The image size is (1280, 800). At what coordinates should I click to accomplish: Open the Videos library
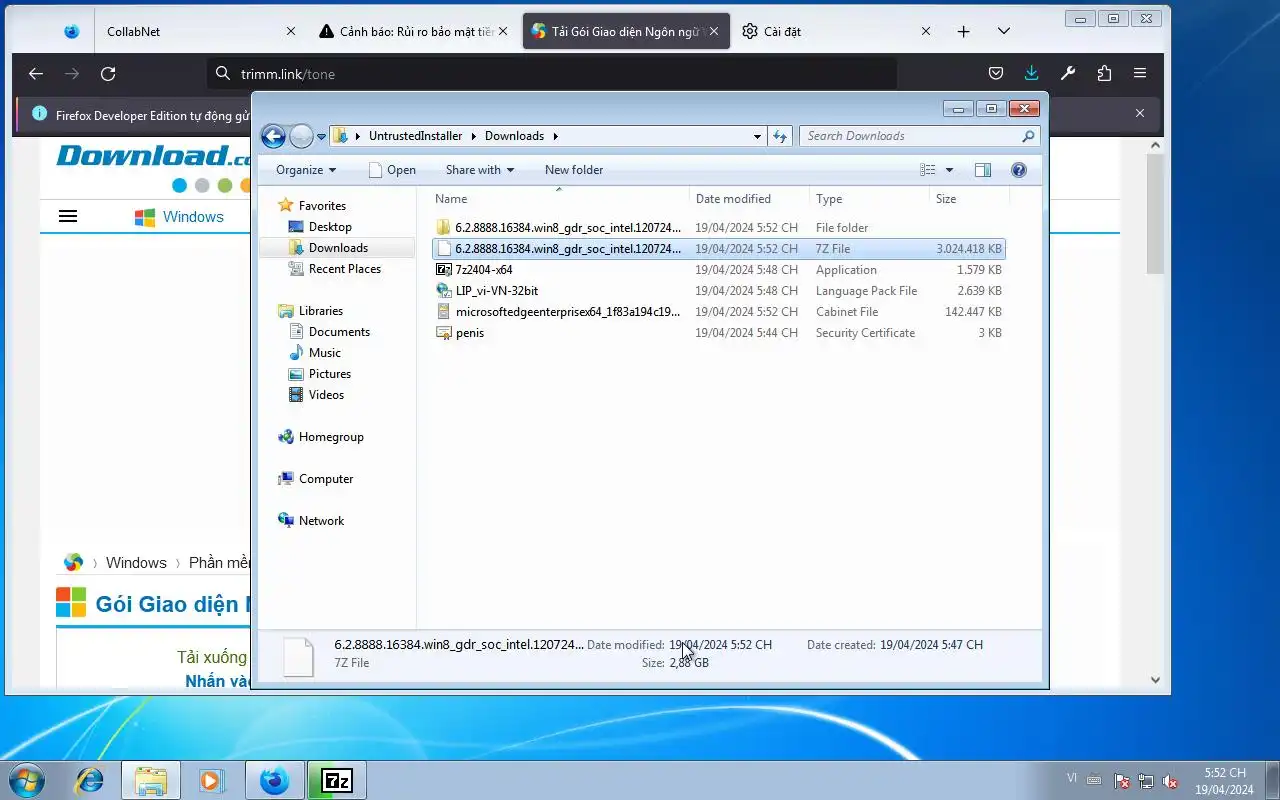pos(326,395)
